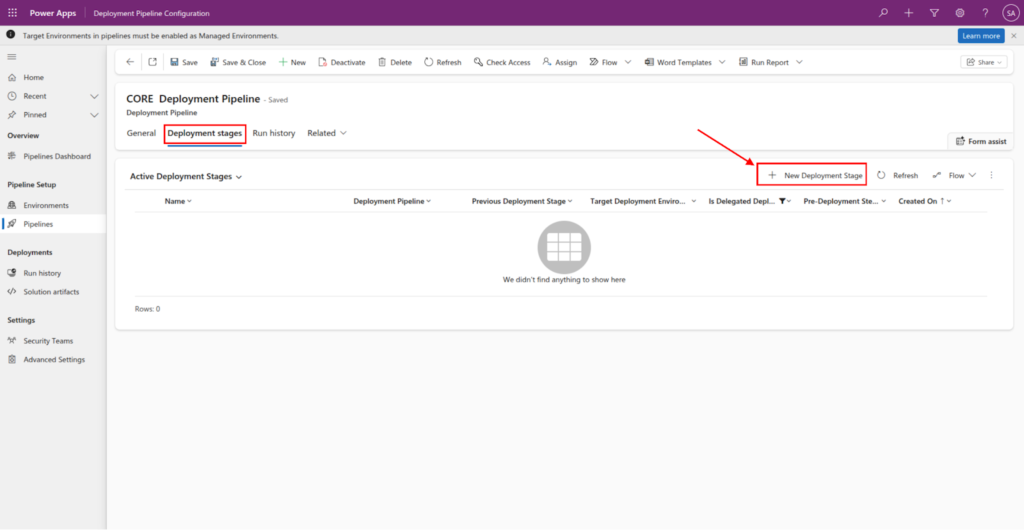Open the settings gear icon
Image resolution: width=1024 pixels, height=530 pixels.
pyautogui.click(x=960, y=13)
